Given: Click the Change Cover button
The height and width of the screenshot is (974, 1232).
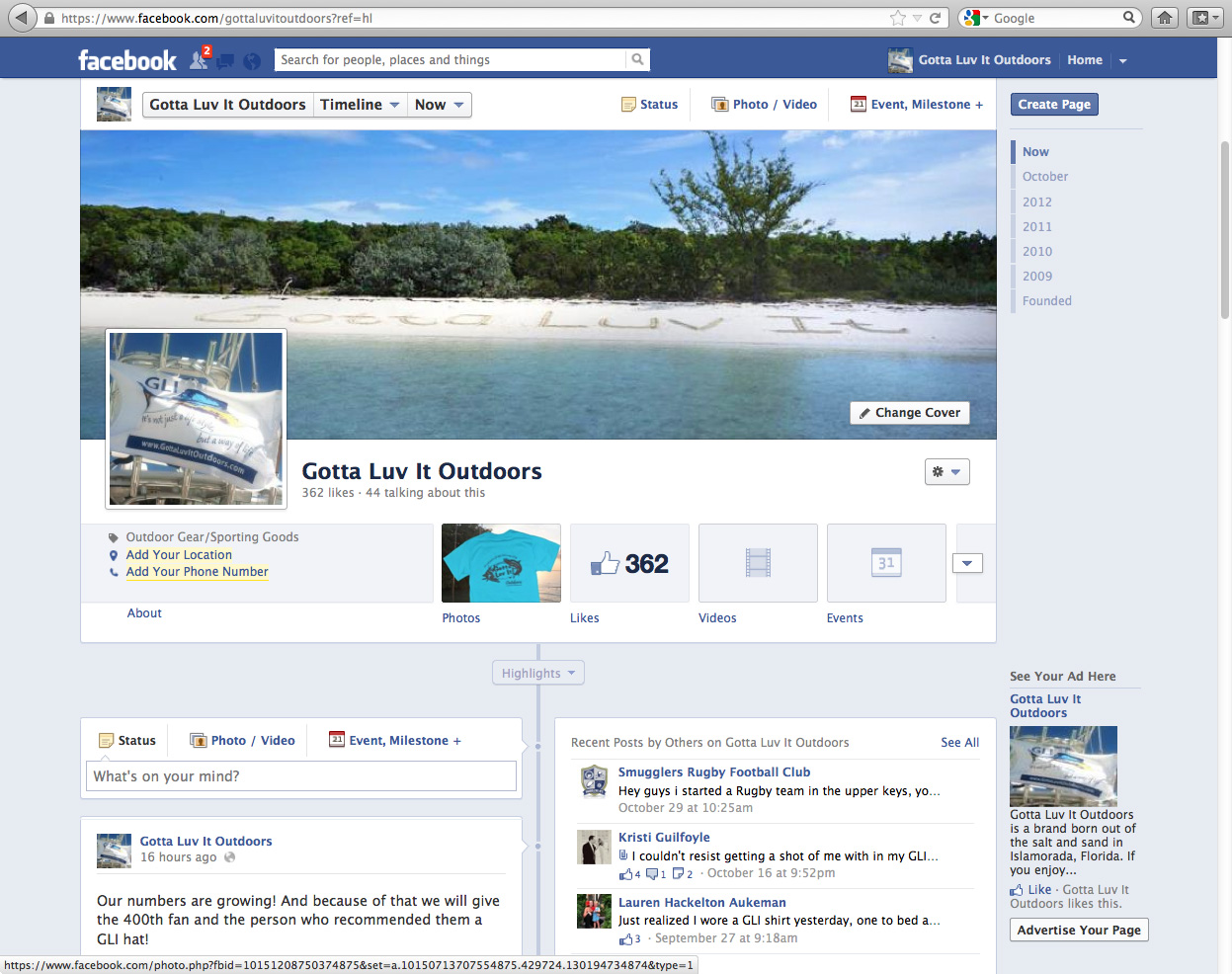Looking at the screenshot, I should (909, 413).
